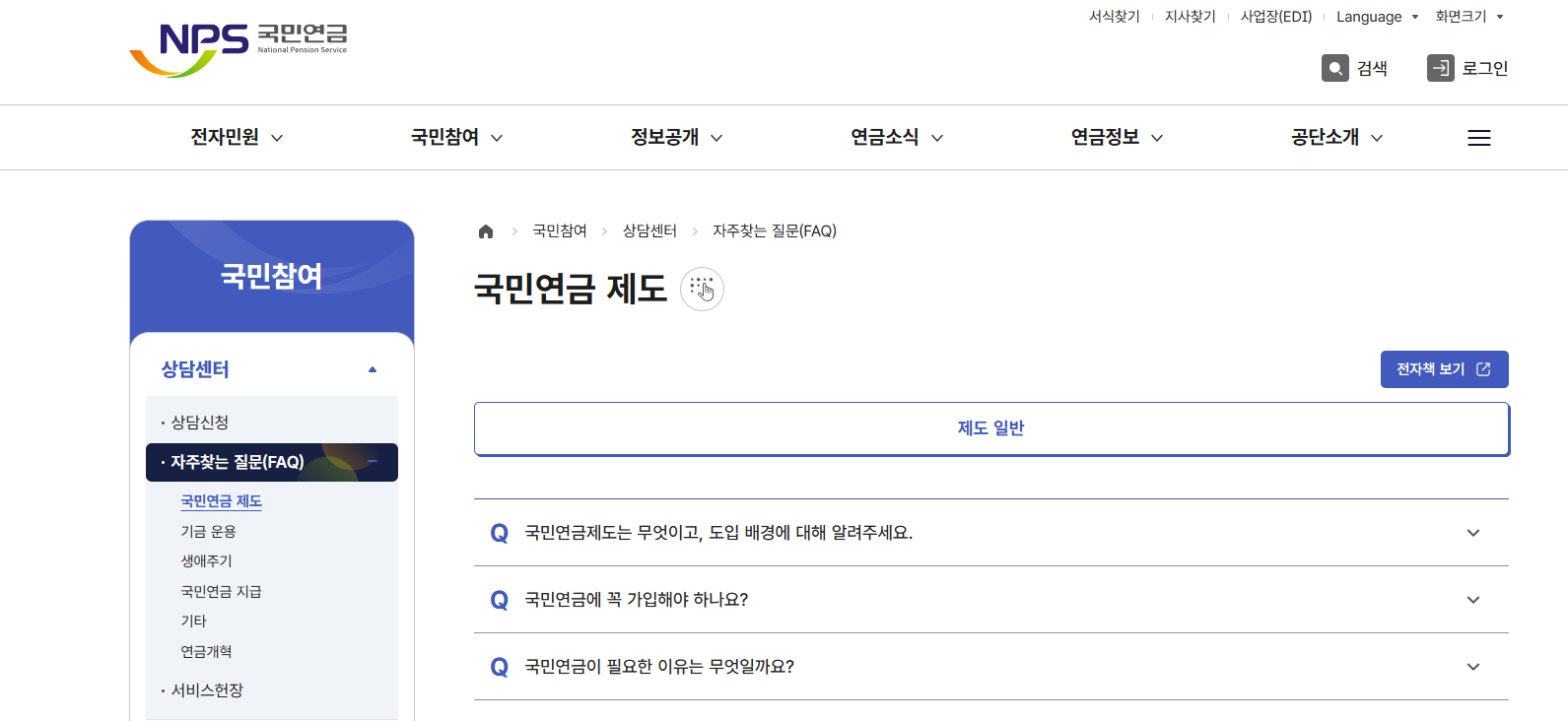Viewport: 1568px width, 721px height.
Task: Click Q icon of 국민연금제도는 무엇이고 question
Action: pos(500,533)
